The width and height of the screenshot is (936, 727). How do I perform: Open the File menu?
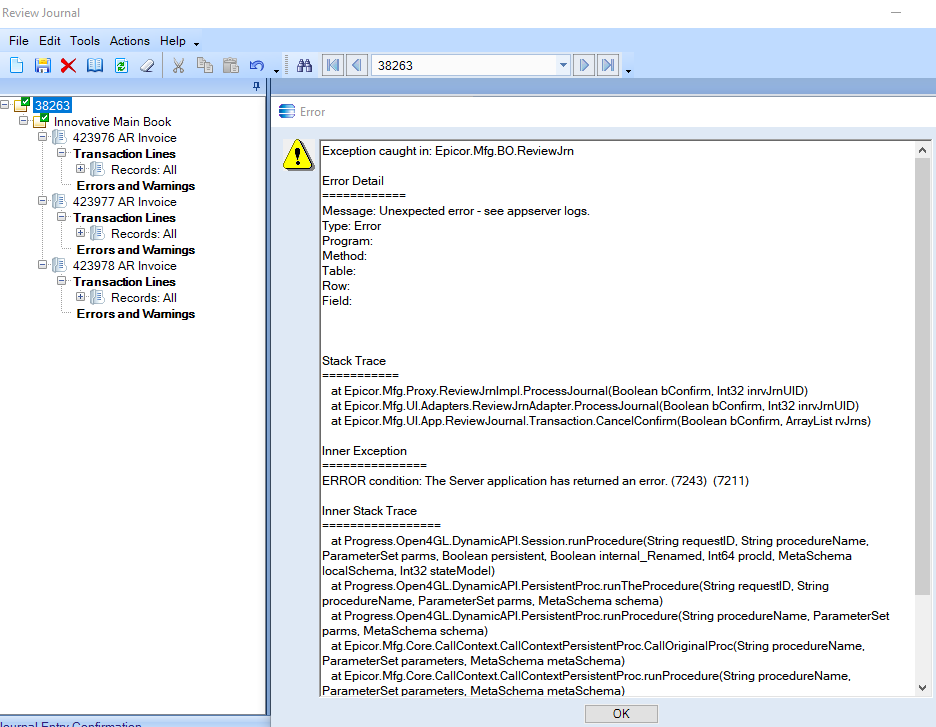[19, 41]
